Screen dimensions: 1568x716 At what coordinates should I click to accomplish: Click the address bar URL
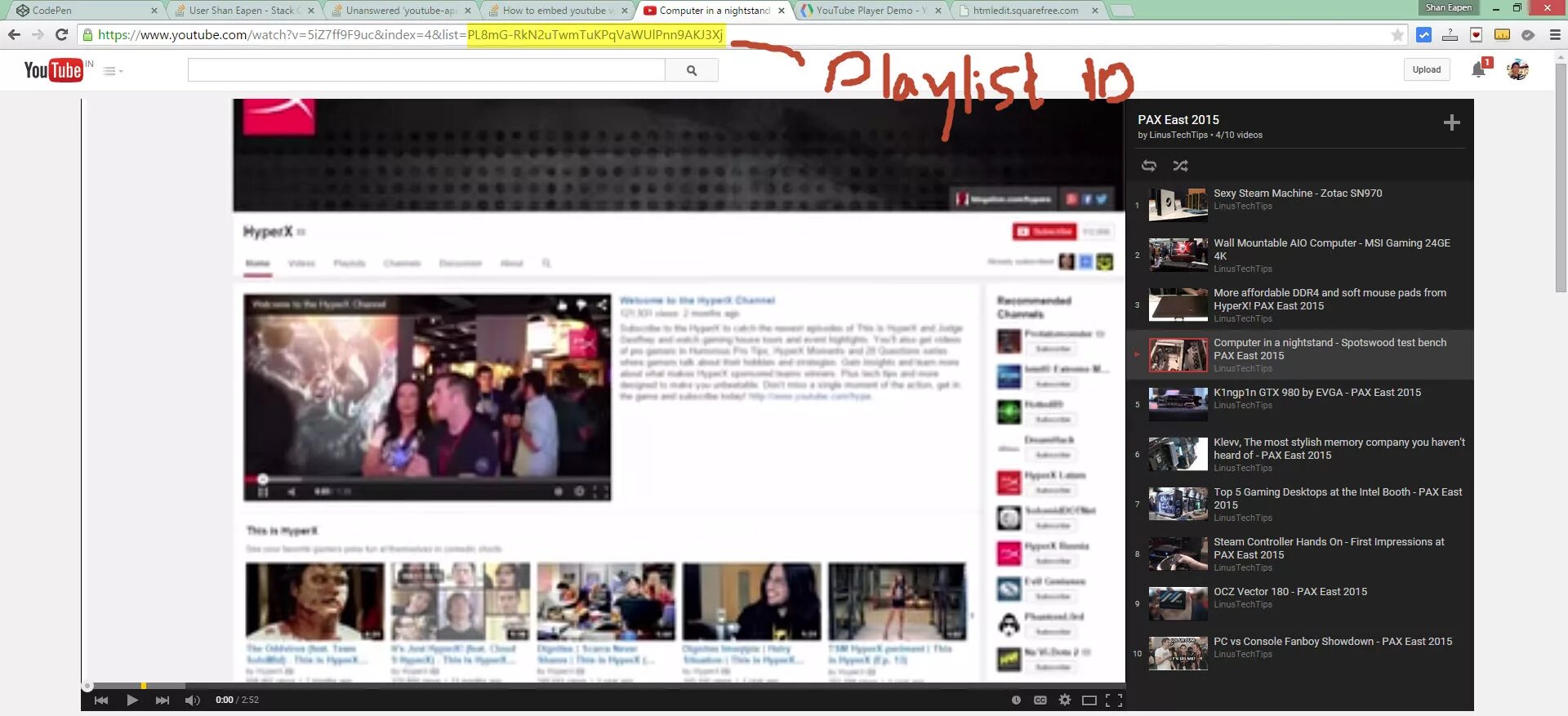[410, 35]
